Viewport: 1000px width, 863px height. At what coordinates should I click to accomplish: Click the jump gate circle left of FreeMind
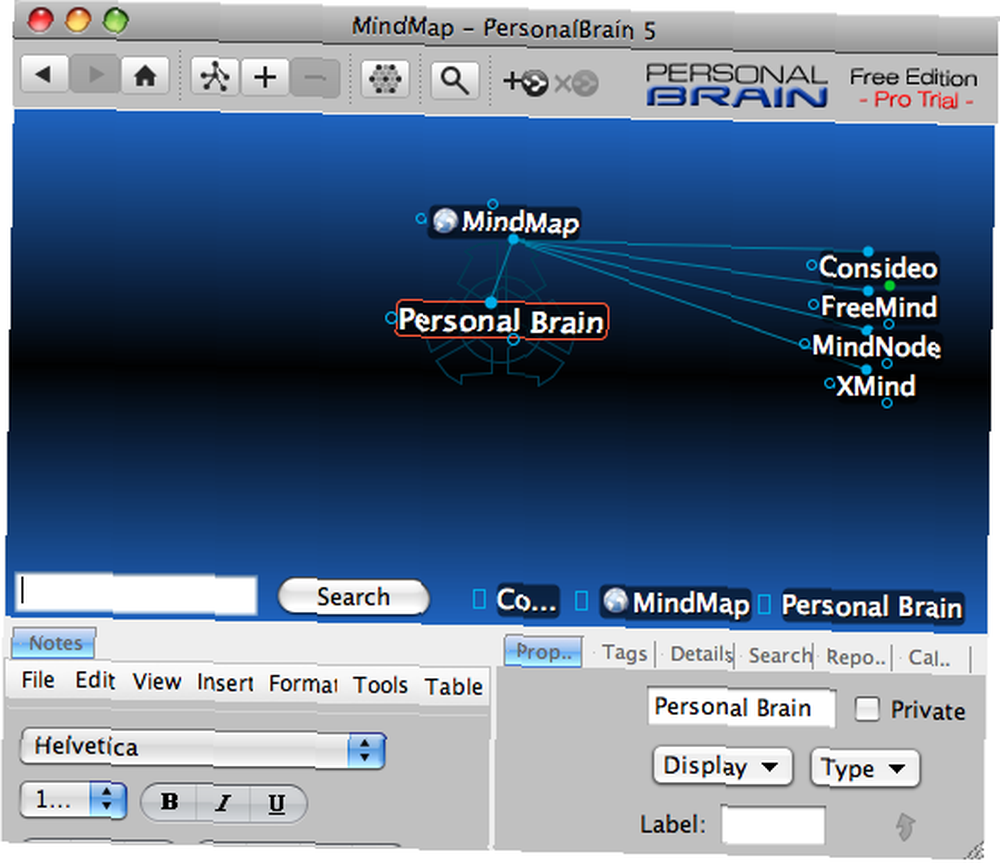(813, 305)
